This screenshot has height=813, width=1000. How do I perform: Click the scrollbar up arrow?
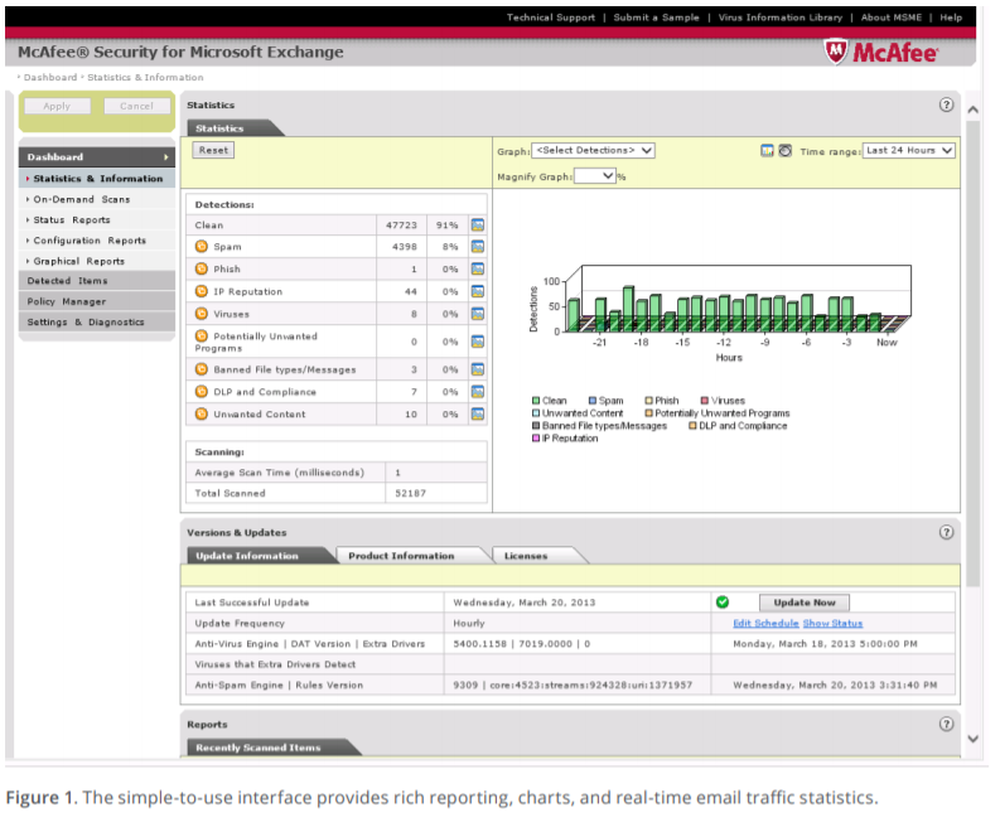[x=973, y=110]
